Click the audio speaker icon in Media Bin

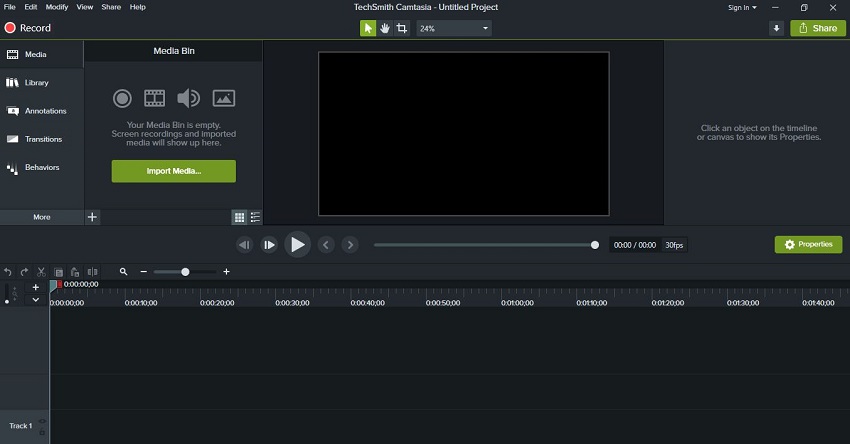coord(189,98)
